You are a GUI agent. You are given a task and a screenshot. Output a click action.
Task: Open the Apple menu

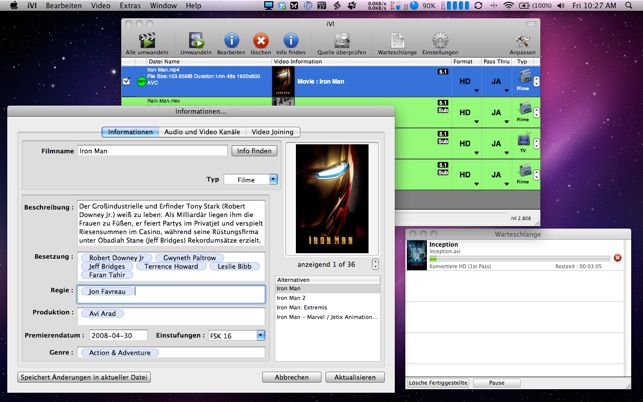click(x=14, y=5)
